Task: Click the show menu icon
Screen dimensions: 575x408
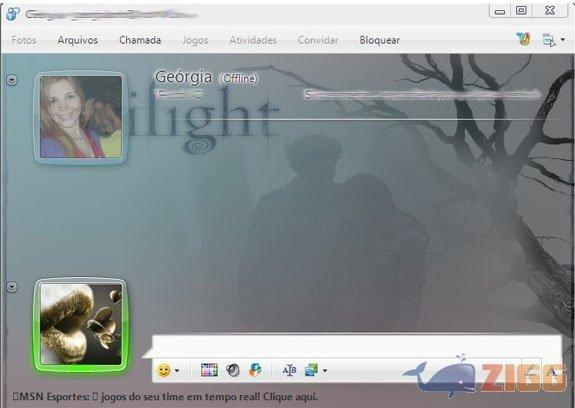Action: coord(549,40)
